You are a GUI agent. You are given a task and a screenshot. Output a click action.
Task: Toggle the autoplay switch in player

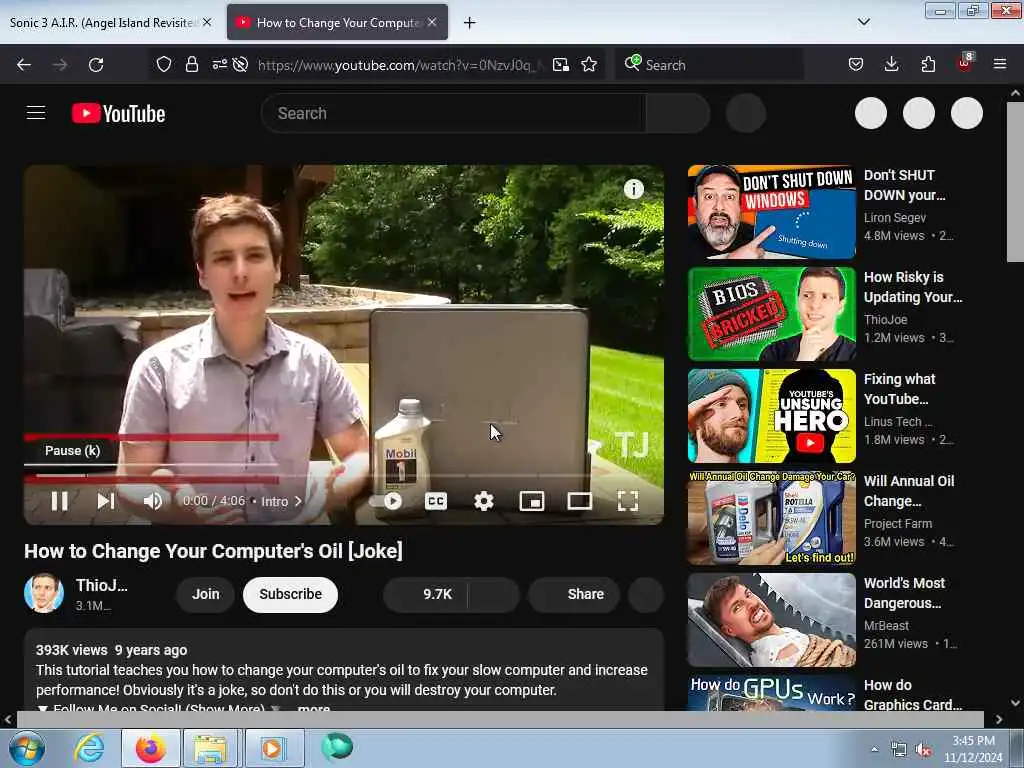pos(387,501)
